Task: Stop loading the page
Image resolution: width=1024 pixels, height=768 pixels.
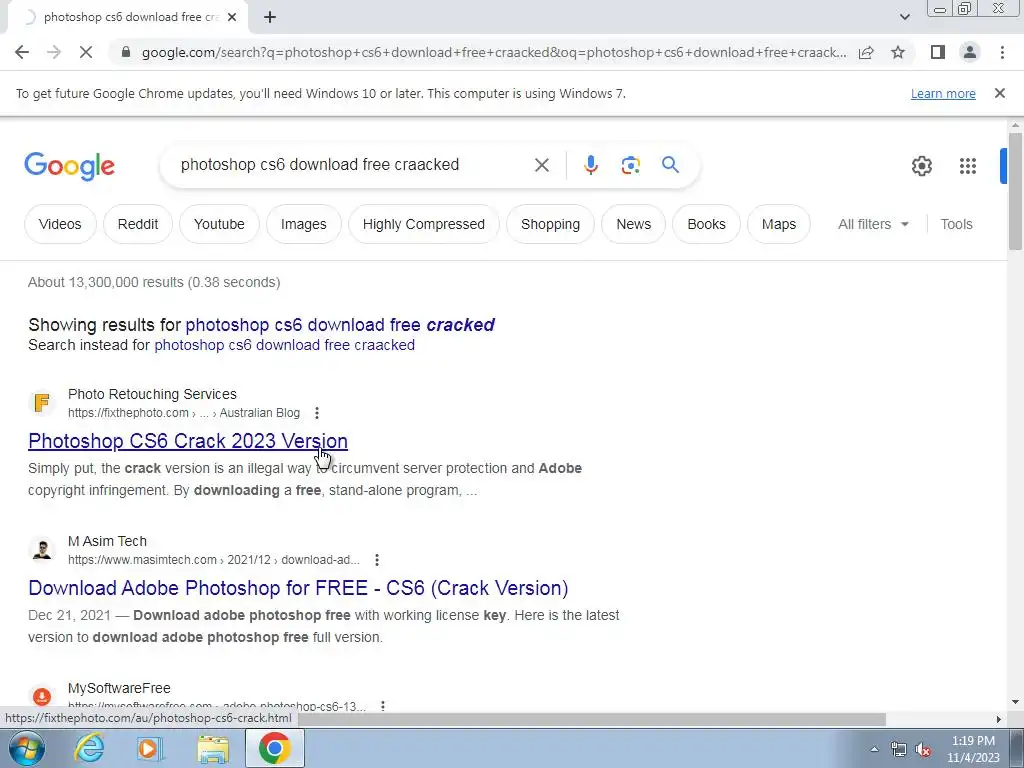Action: 86,52
